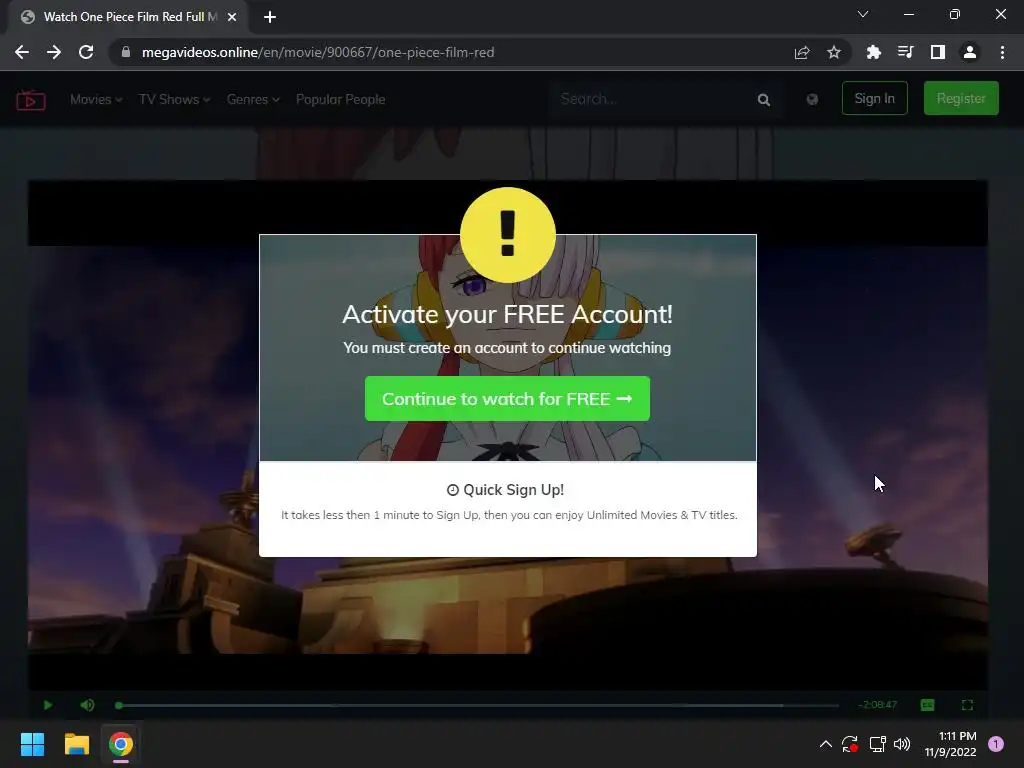The height and width of the screenshot is (768, 1024).
Task: Open the tab search chevron
Action: [863, 14]
